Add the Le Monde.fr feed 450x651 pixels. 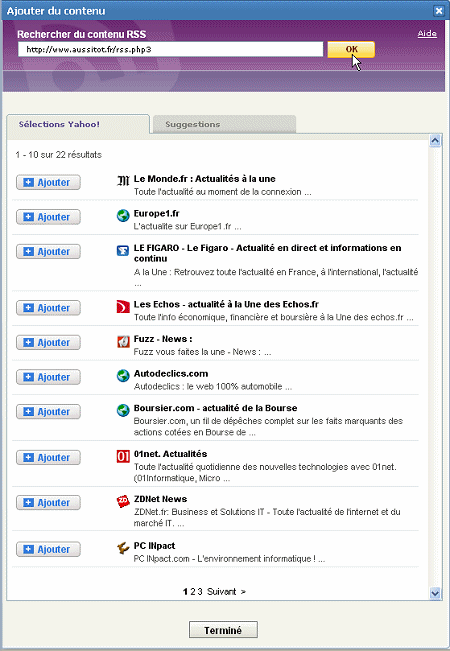pos(48,182)
